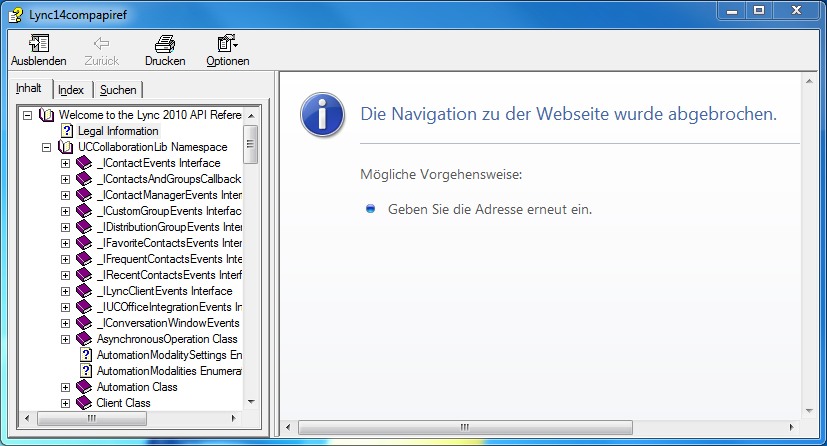The height and width of the screenshot is (446, 827).
Task: Click the Ausblenden (hide) toolbar icon
Action: 39,43
